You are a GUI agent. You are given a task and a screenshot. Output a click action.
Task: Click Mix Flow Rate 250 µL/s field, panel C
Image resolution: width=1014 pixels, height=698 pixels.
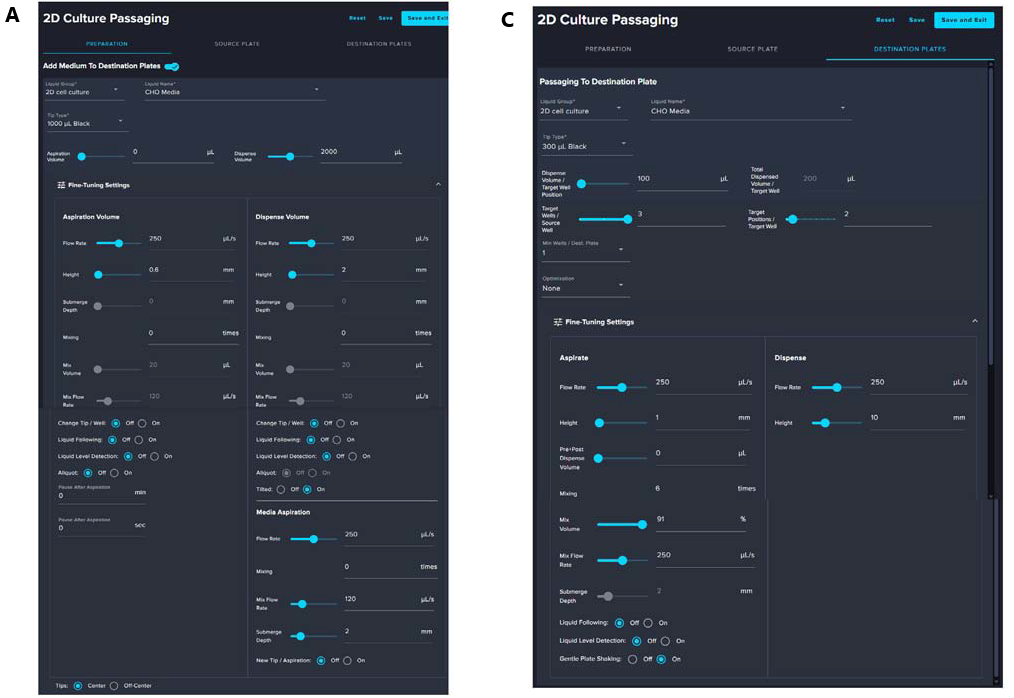pyautogui.click(x=705, y=558)
